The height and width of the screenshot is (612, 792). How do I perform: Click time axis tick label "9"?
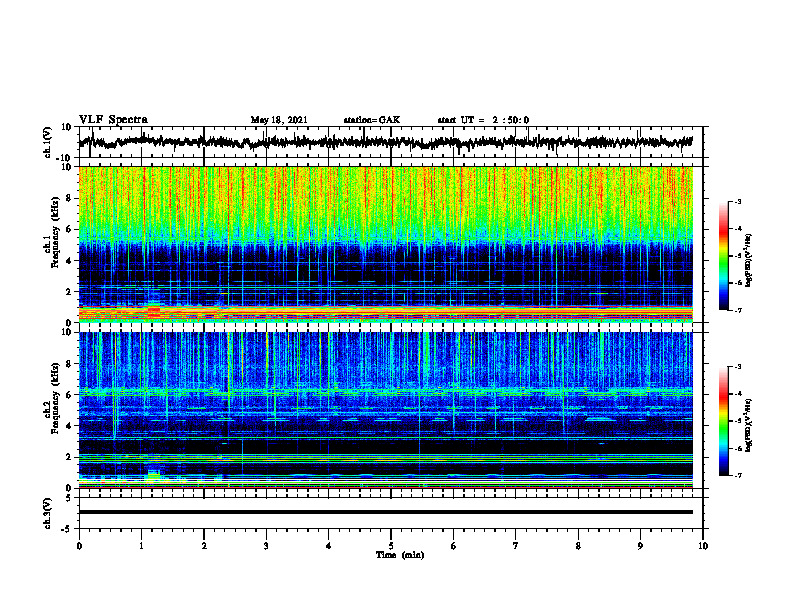tap(640, 546)
